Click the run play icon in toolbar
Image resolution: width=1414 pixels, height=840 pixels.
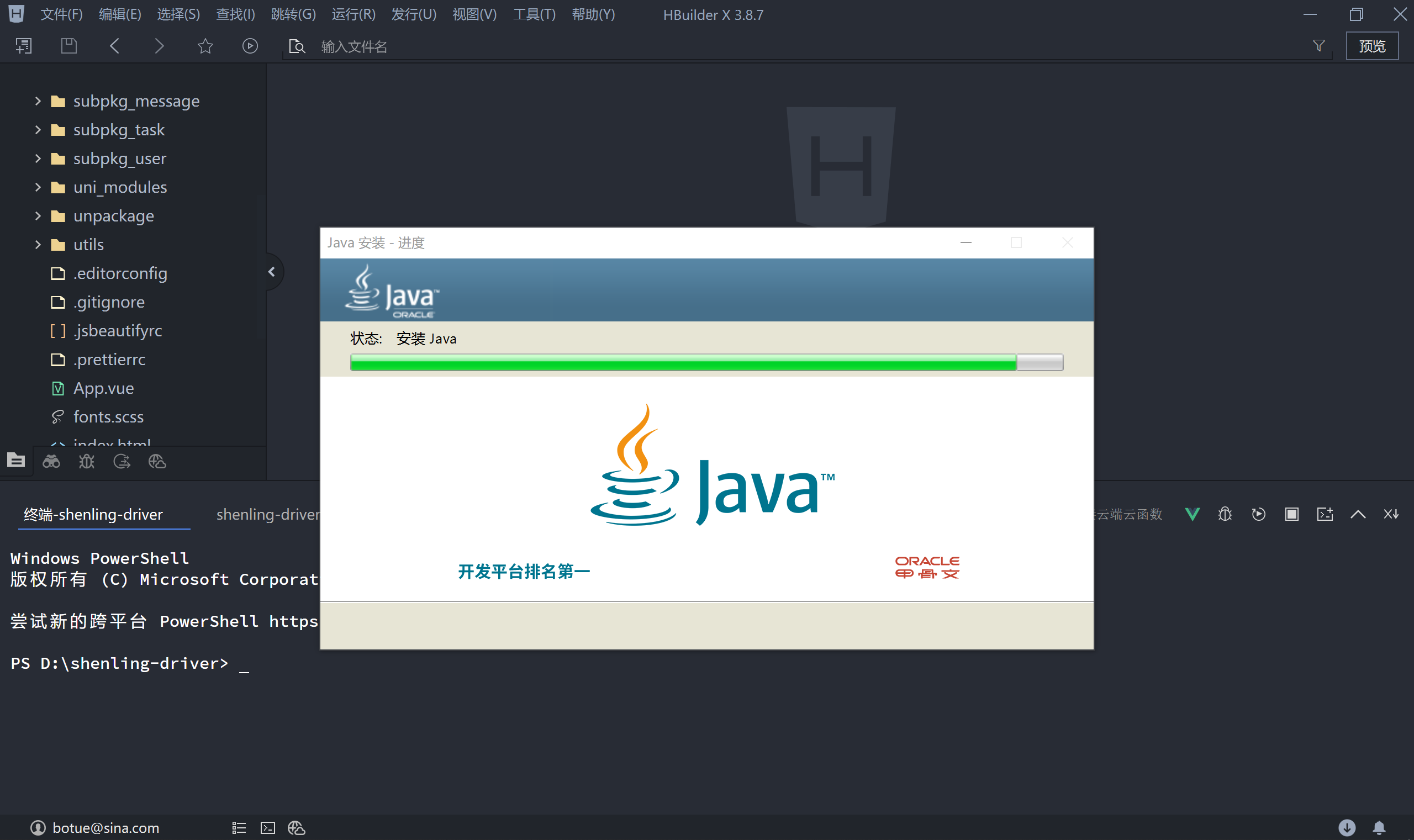250,46
